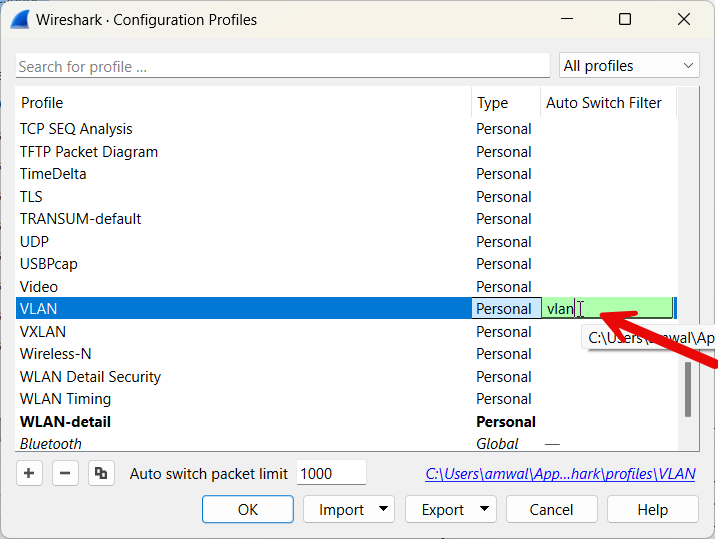Click the Wireshark shark fin title icon
Image resolution: width=718 pixels, height=539 pixels.
[x=18, y=19]
